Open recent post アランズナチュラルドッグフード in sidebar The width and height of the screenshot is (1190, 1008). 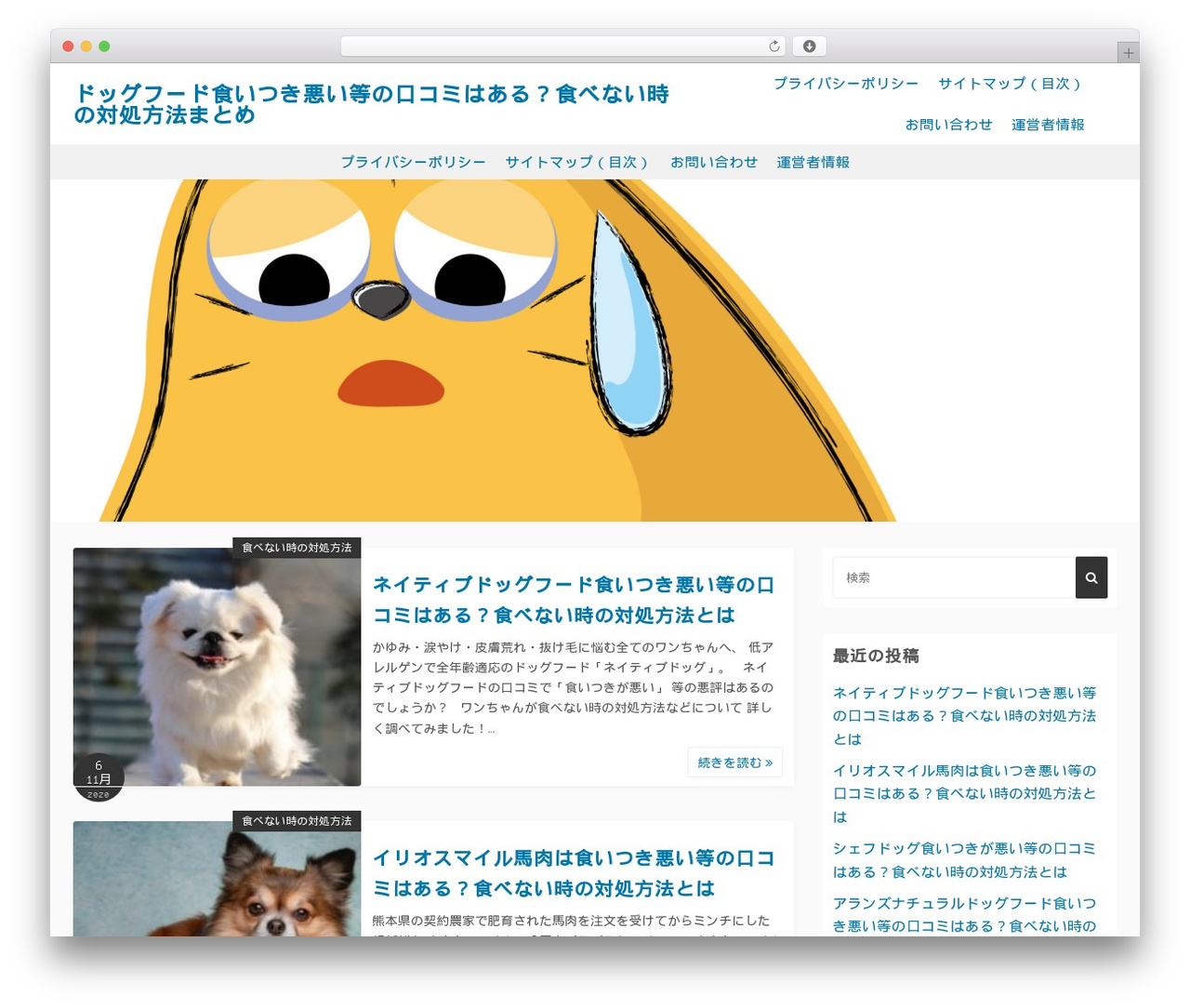[965, 915]
